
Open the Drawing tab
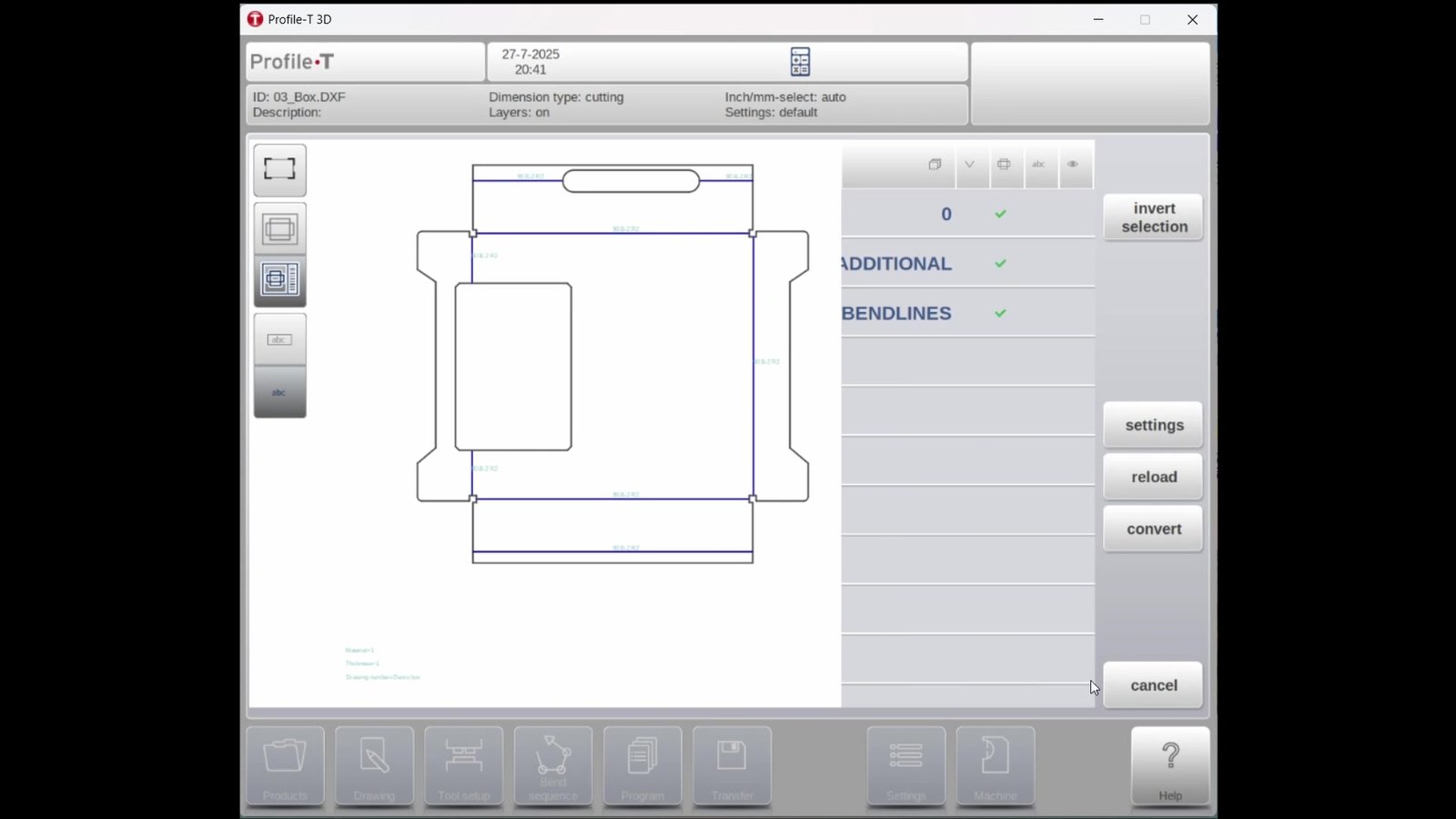point(374,766)
